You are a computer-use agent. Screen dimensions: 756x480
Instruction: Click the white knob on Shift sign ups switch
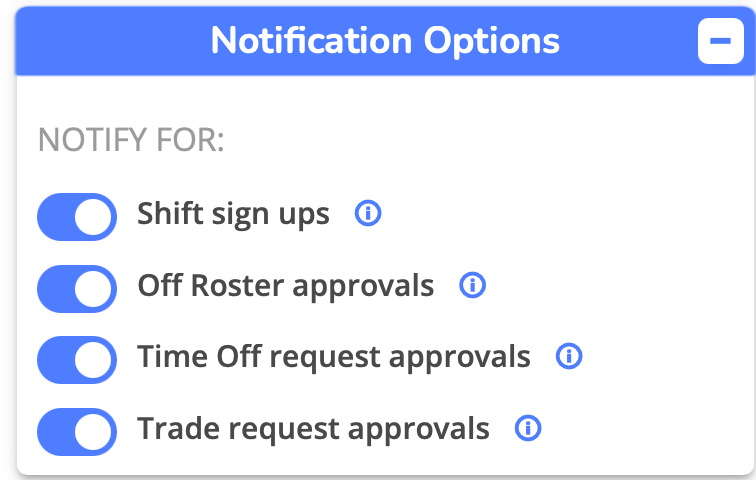click(94, 216)
